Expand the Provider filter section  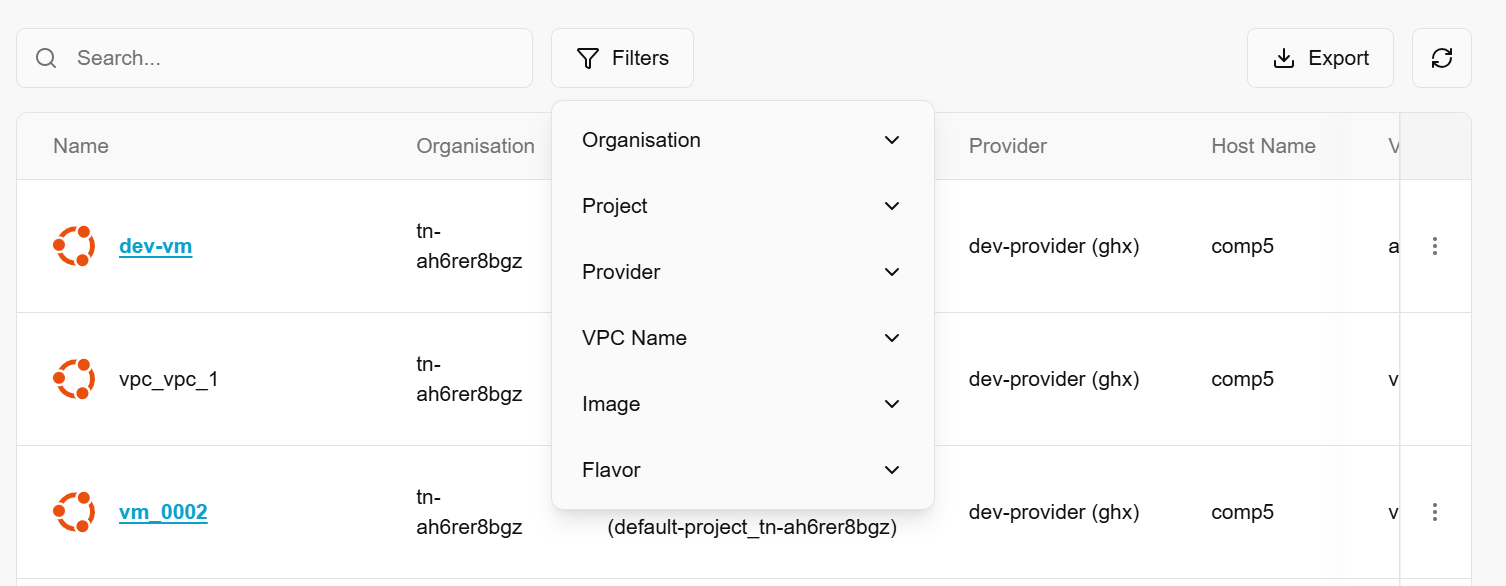742,272
